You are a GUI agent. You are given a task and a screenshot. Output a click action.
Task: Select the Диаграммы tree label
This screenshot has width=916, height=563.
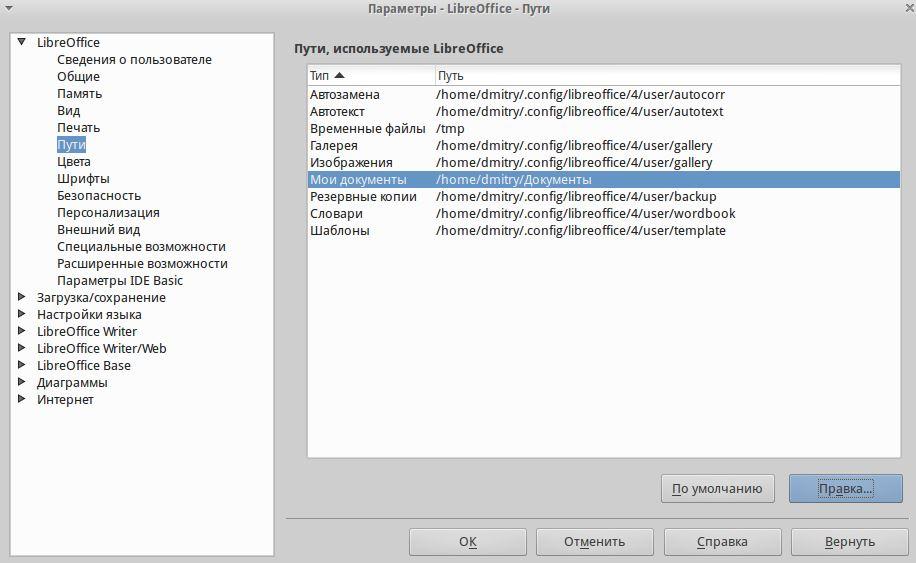[72, 383]
